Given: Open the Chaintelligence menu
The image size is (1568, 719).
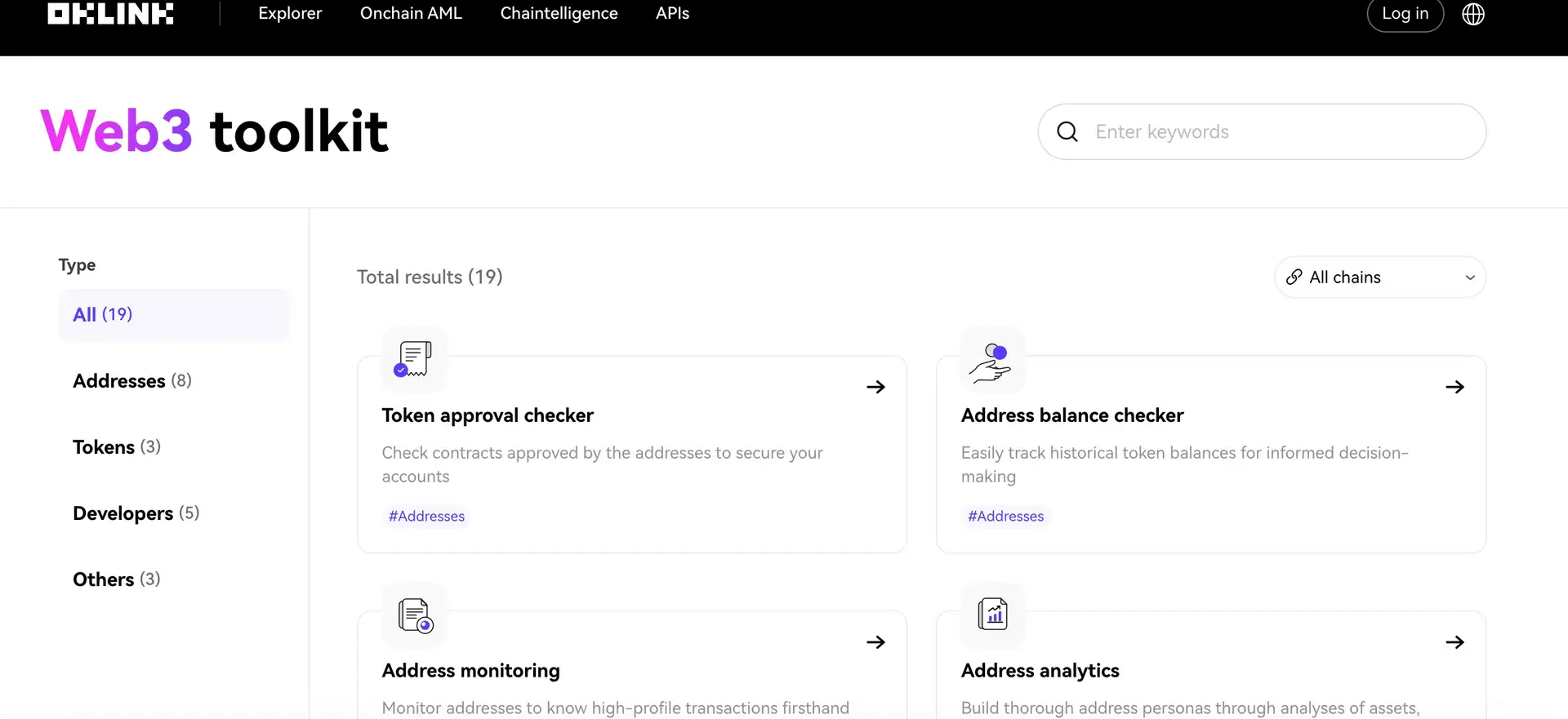Looking at the screenshot, I should click(x=559, y=14).
